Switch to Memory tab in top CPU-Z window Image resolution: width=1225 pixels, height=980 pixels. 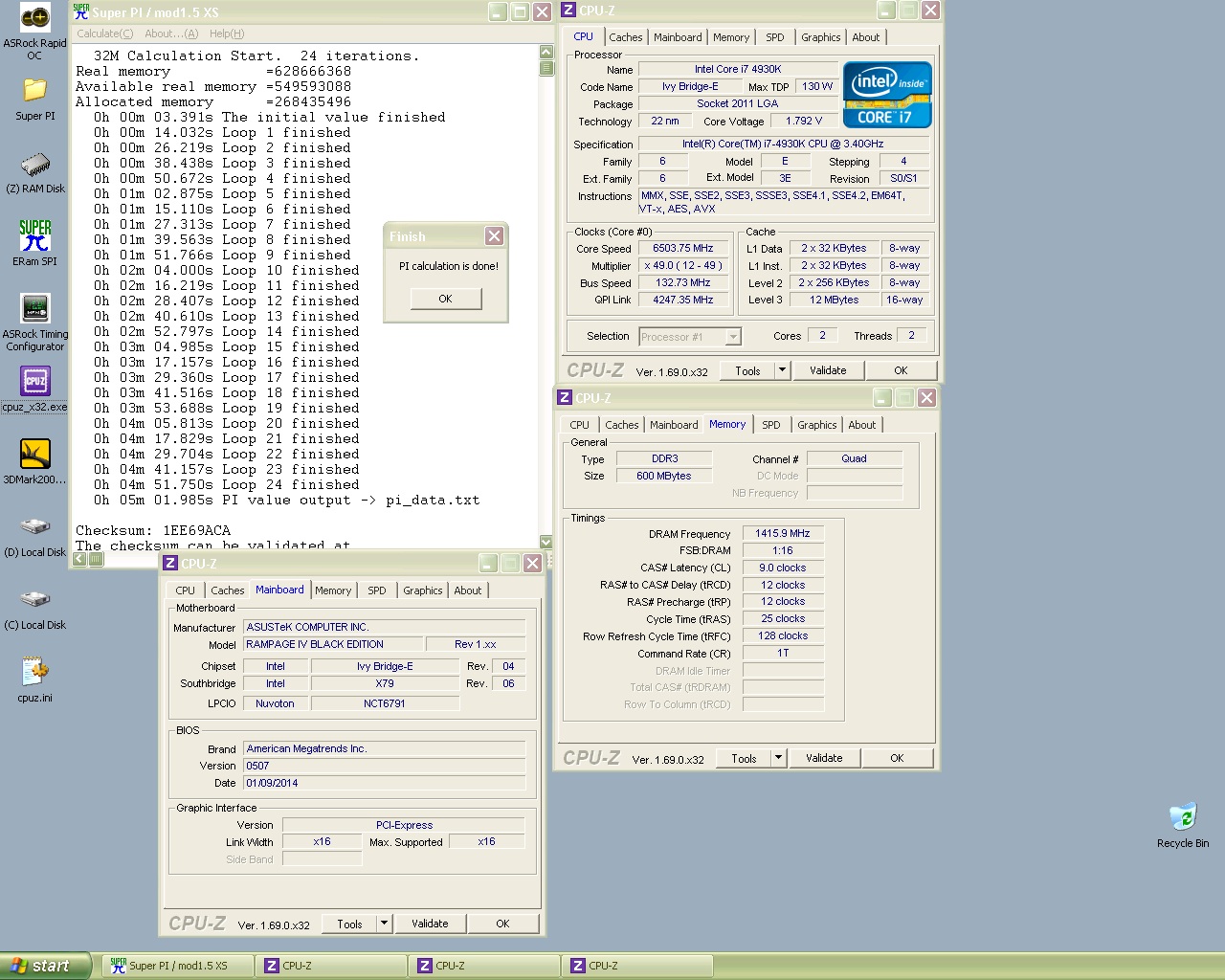pos(731,37)
